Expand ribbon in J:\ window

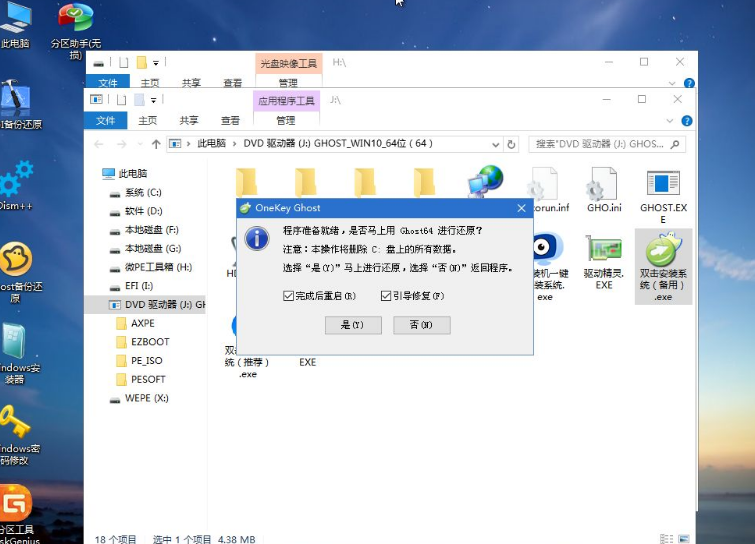coord(670,121)
